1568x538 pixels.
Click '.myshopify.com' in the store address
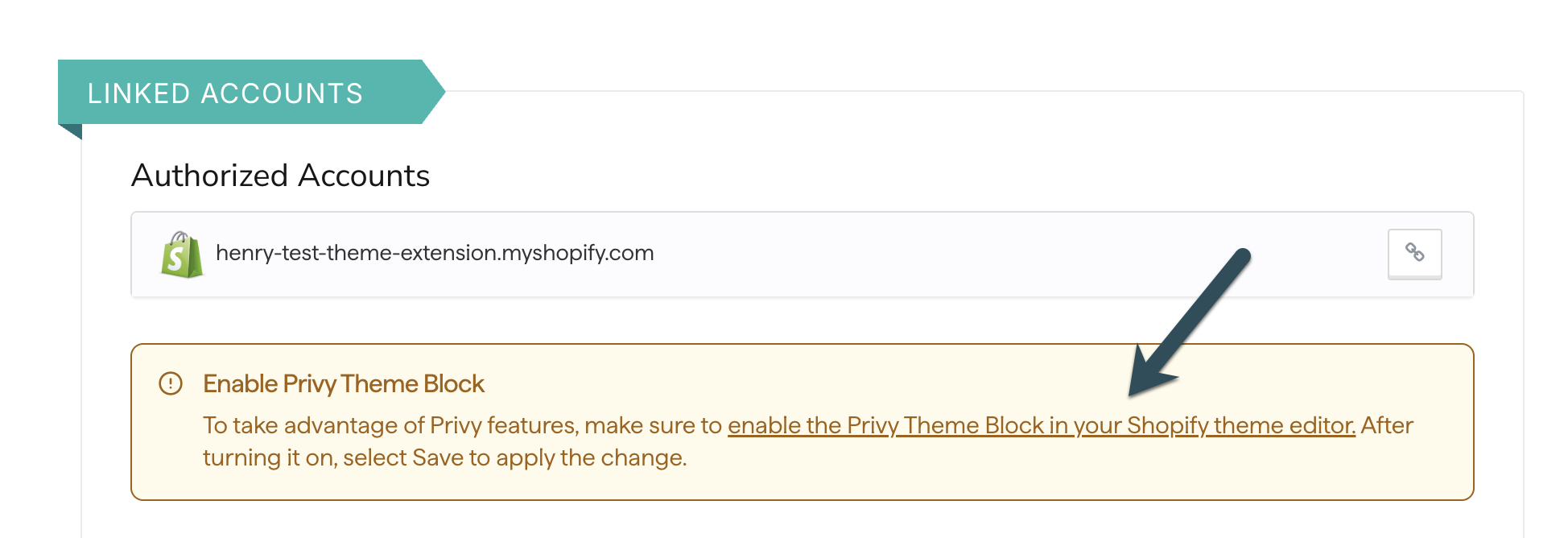tap(576, 253)
